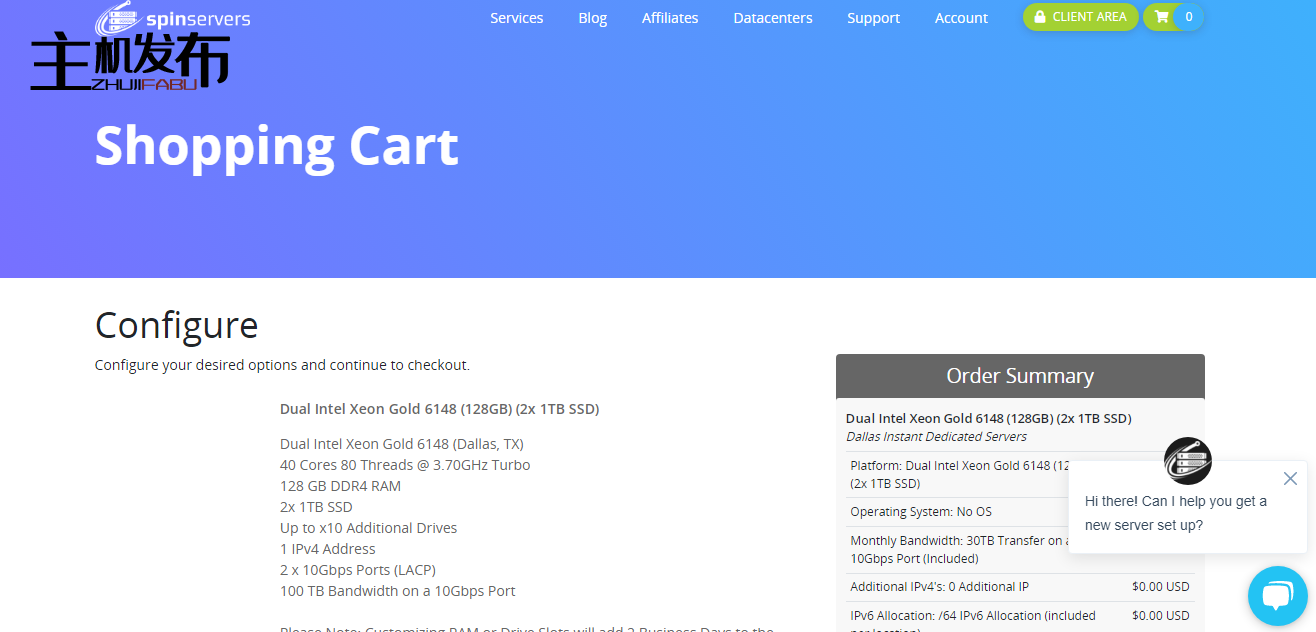Click the Shopping Cart page heading

276,146
